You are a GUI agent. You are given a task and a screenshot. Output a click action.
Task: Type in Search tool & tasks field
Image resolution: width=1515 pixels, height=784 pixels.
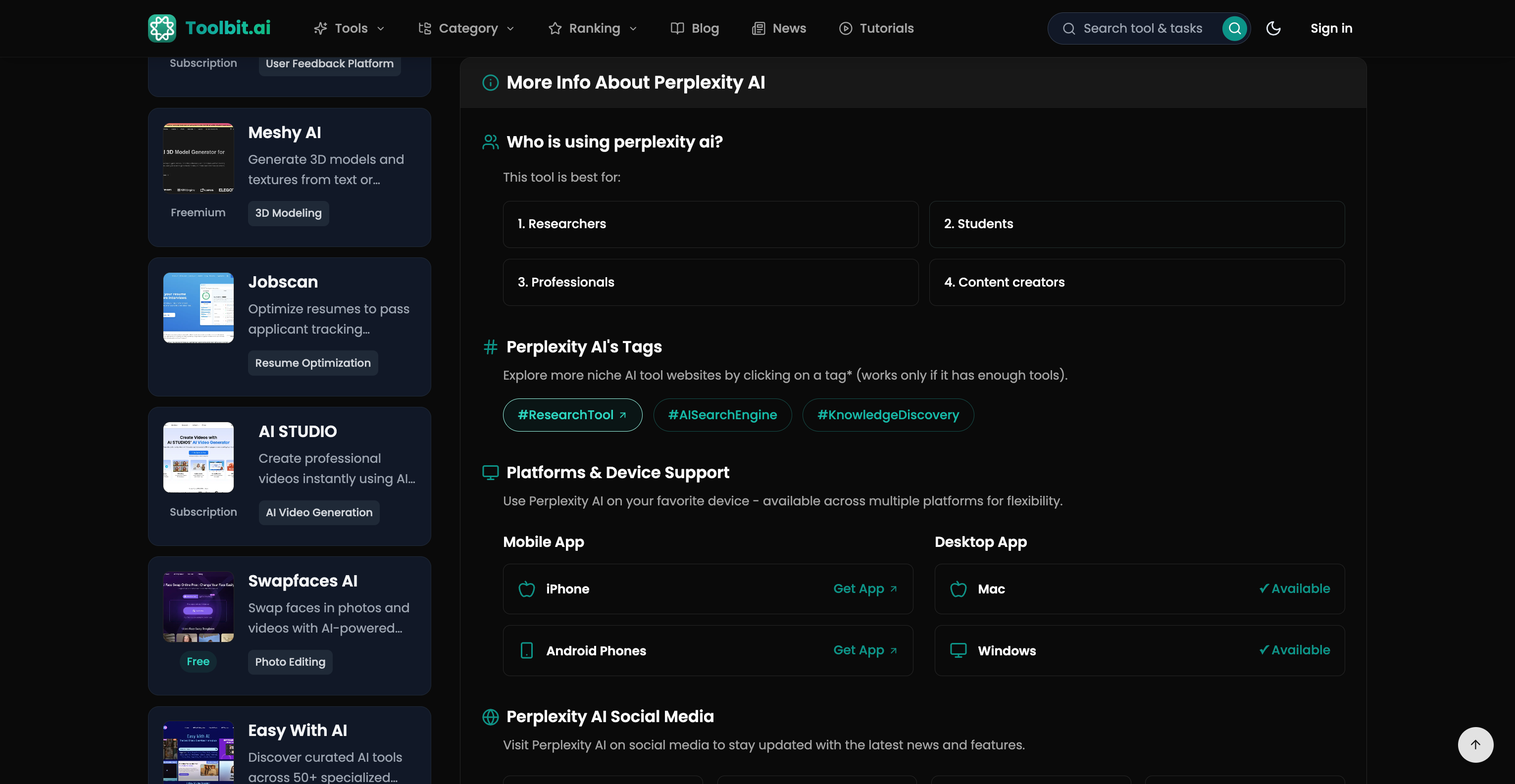1142,28
